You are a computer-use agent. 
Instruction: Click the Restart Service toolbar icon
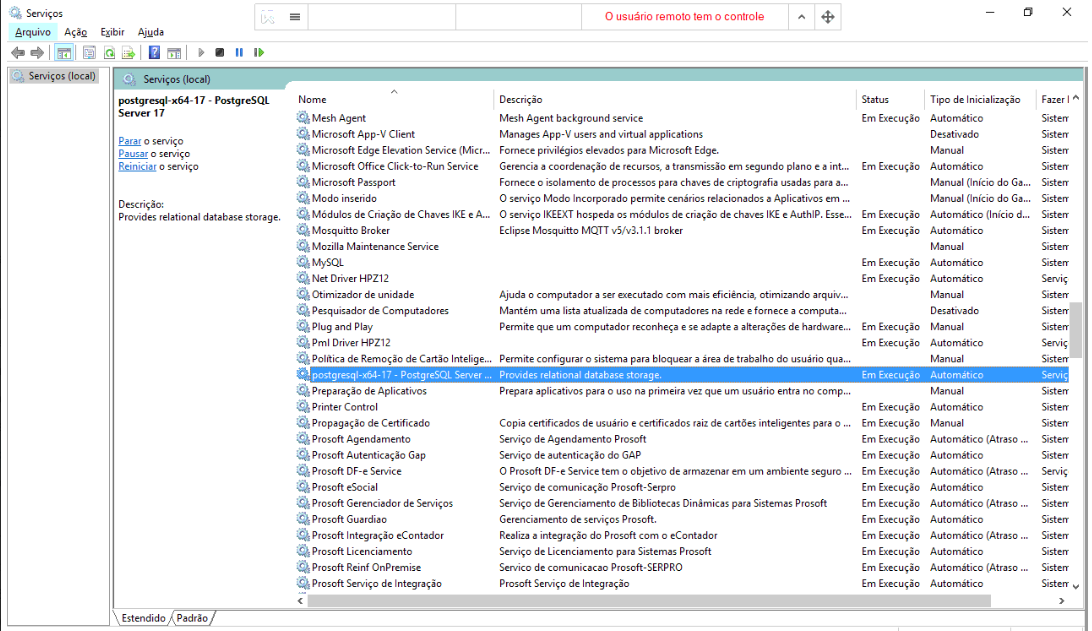click(259, 52)
